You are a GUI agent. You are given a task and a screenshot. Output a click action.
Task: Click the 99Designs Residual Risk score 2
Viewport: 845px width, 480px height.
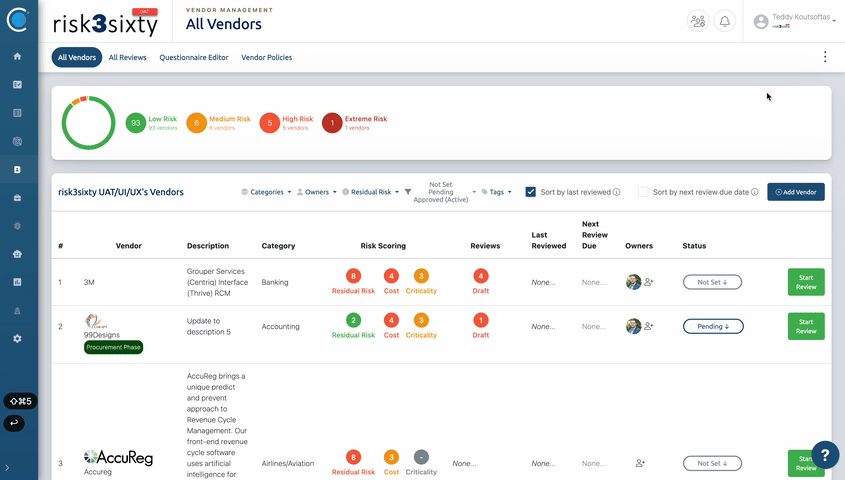(x=354, y=321)
